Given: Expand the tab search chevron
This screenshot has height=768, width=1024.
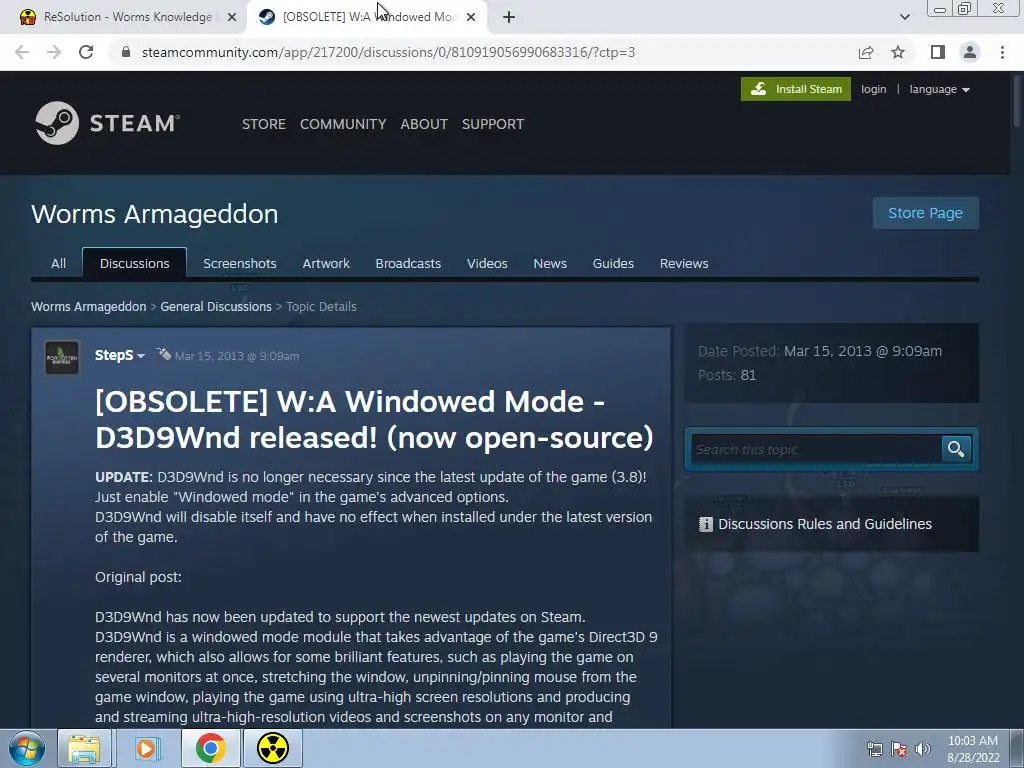Looking at the screenshot, I should [904, 17].
